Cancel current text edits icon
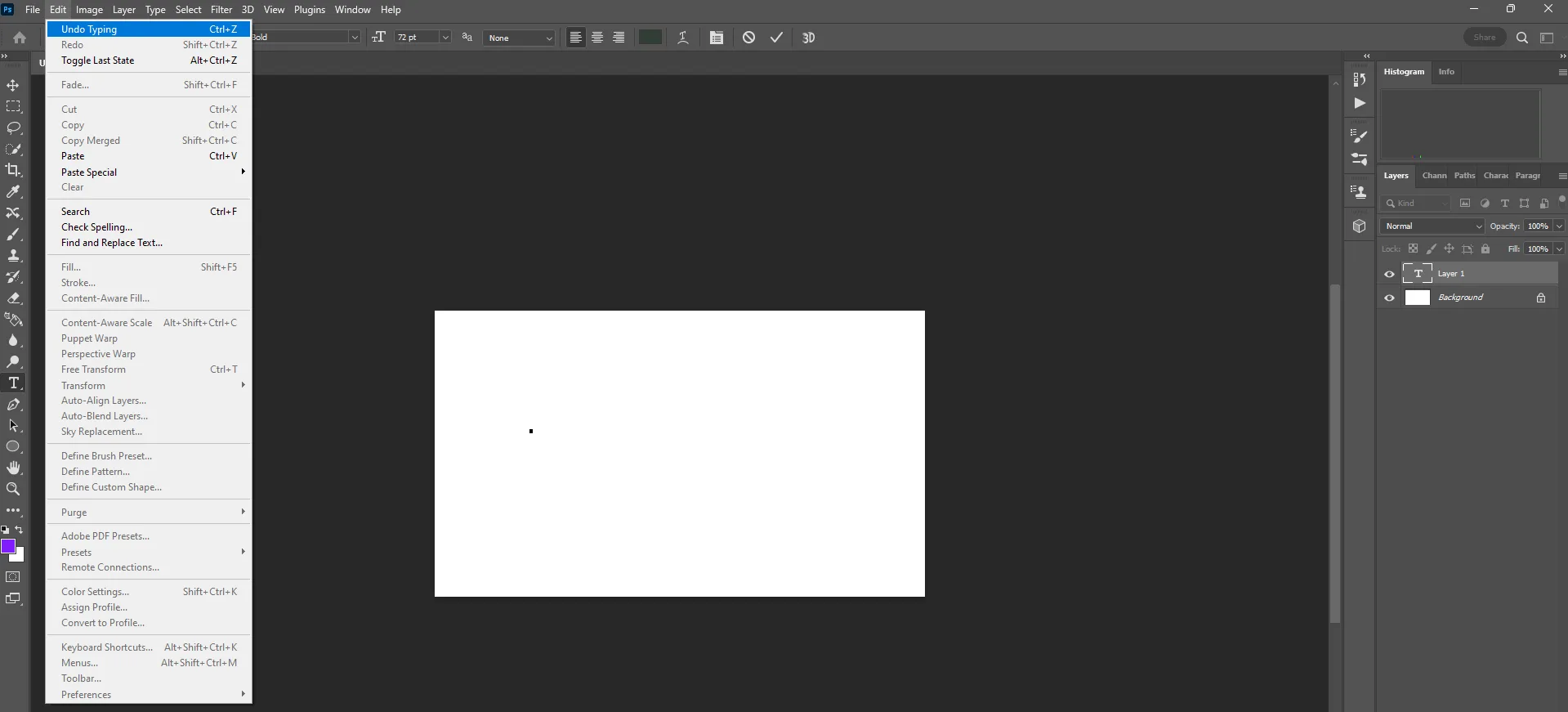 (748, 38)
